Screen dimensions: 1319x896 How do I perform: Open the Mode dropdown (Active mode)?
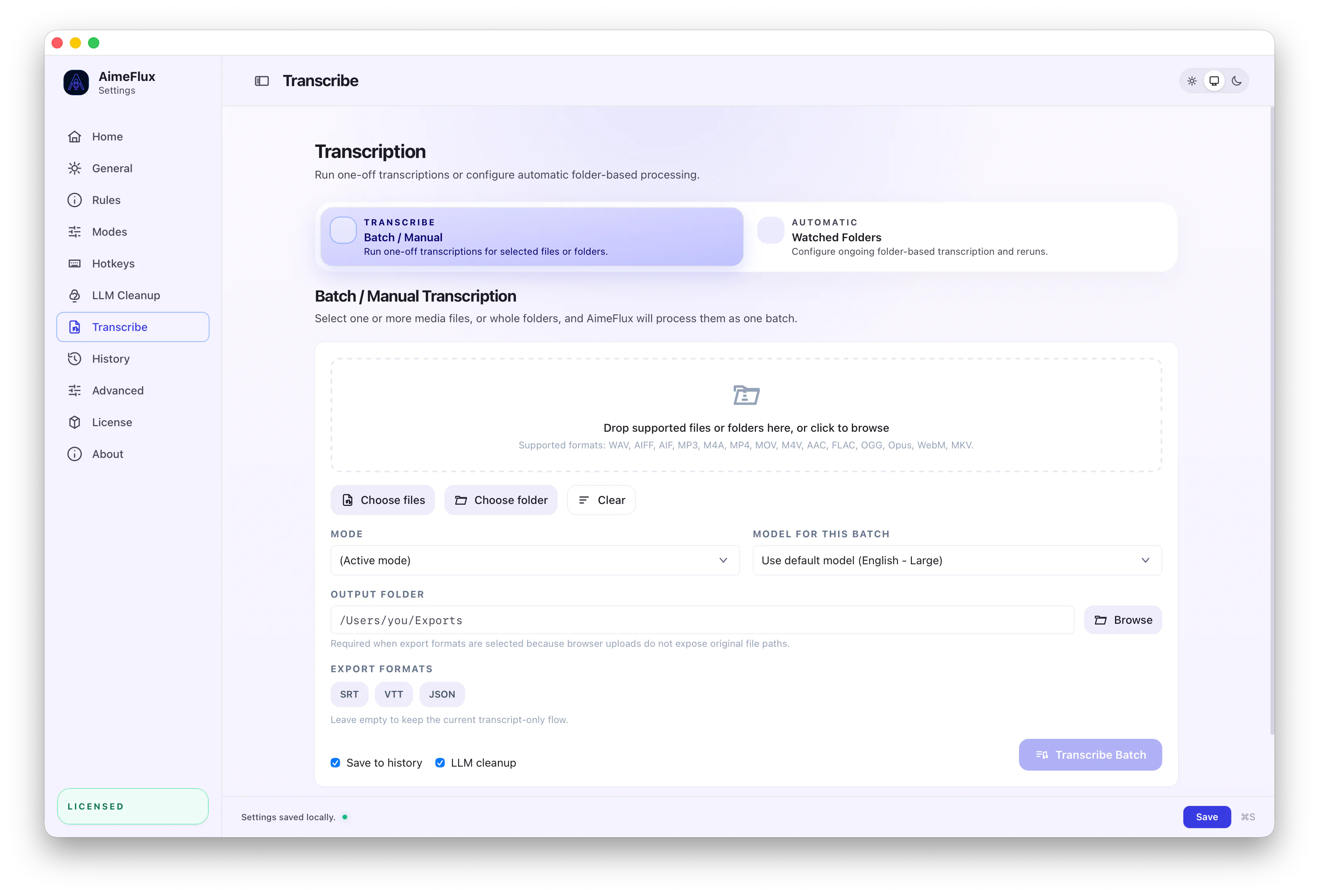535,561
